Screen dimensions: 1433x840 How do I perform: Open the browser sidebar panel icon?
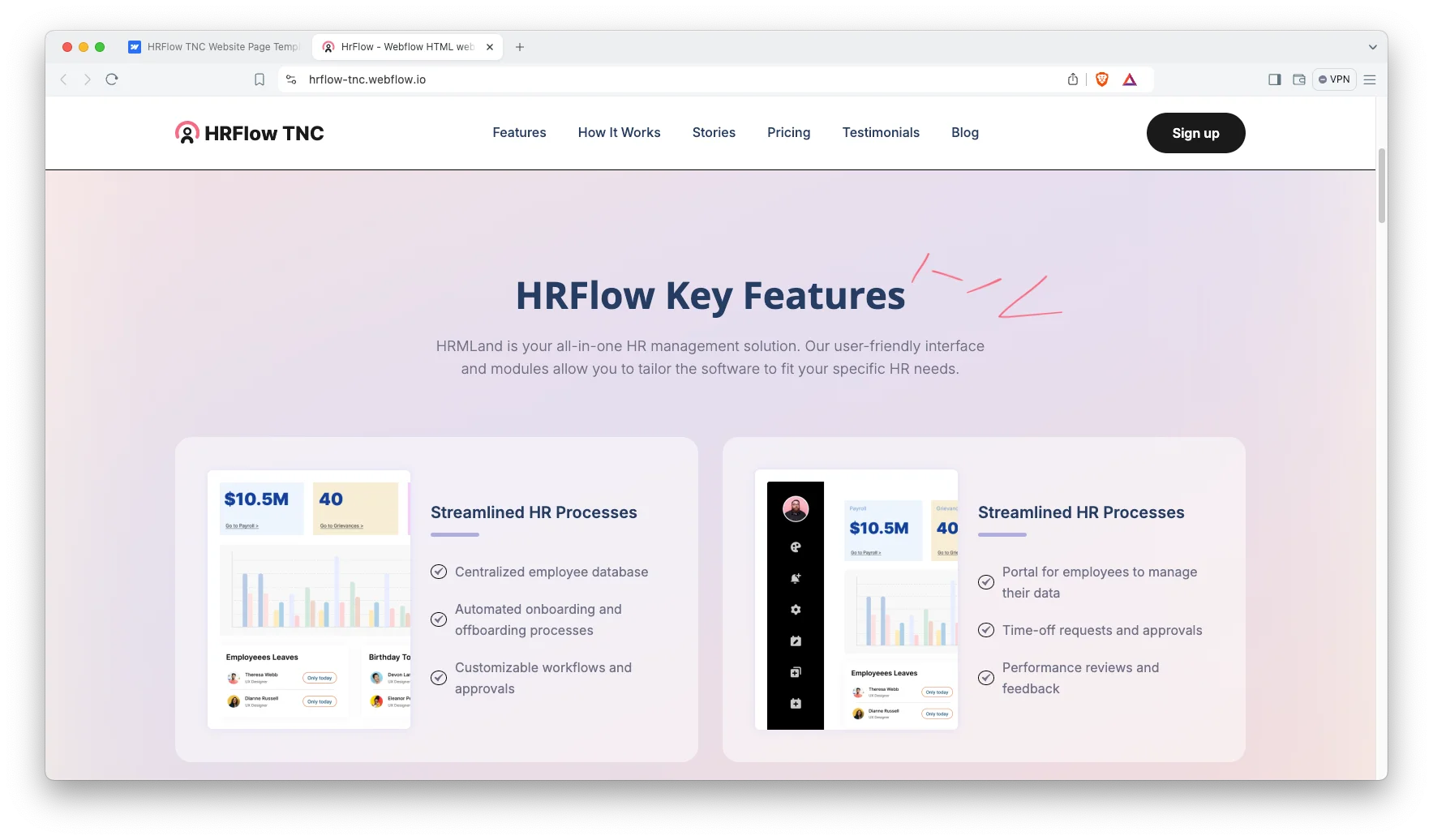point(1274,79)
